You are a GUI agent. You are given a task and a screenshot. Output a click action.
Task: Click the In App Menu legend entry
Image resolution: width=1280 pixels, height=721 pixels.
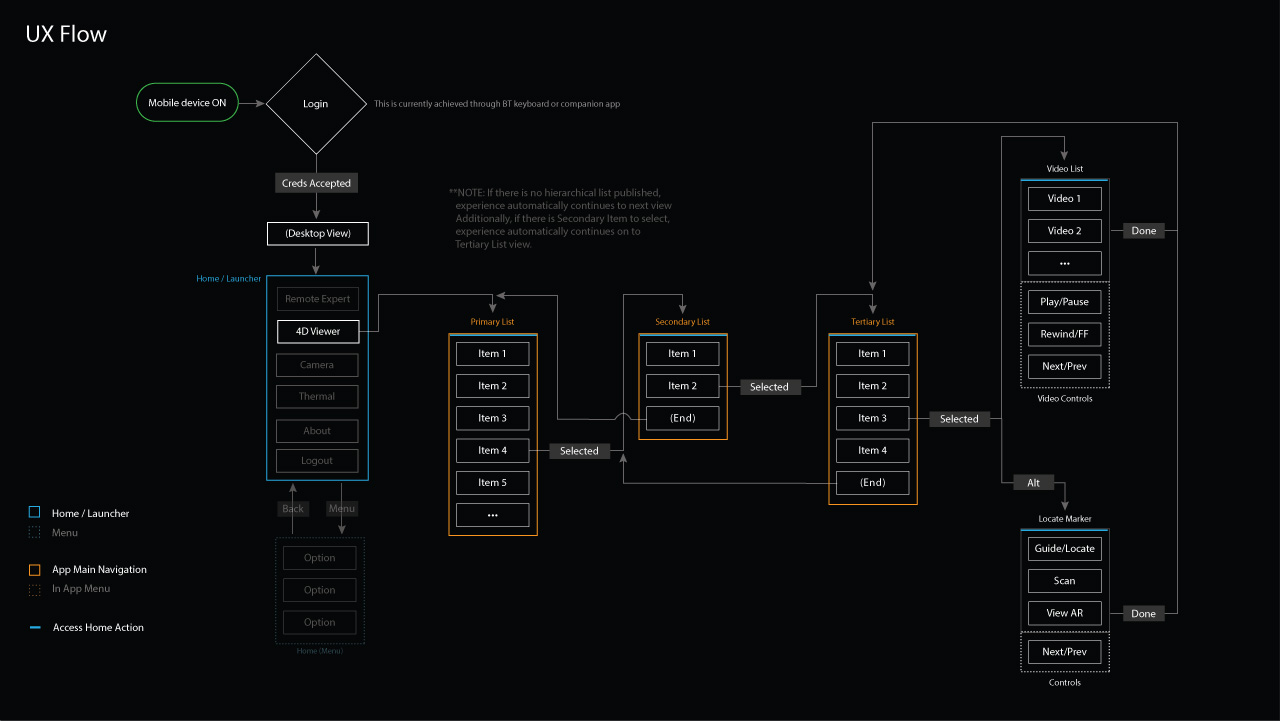point(81,589)
